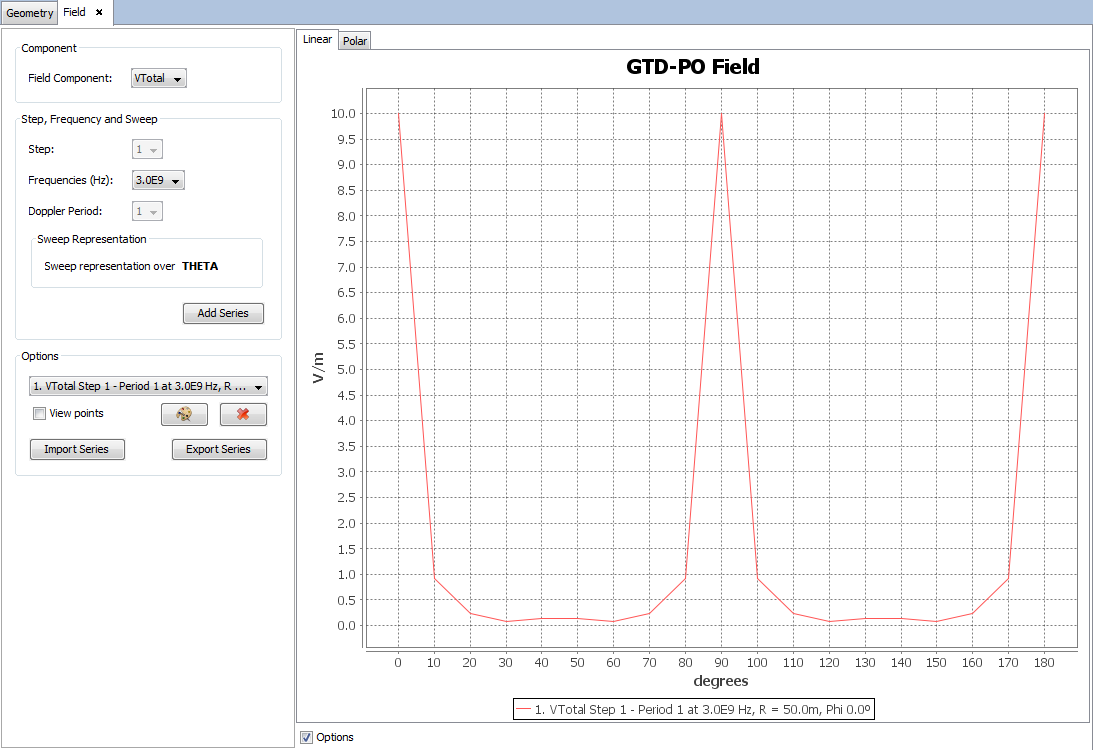The image size is (1093, 750).
Task: Open the disabled Step dropdown
Action: 147,149
